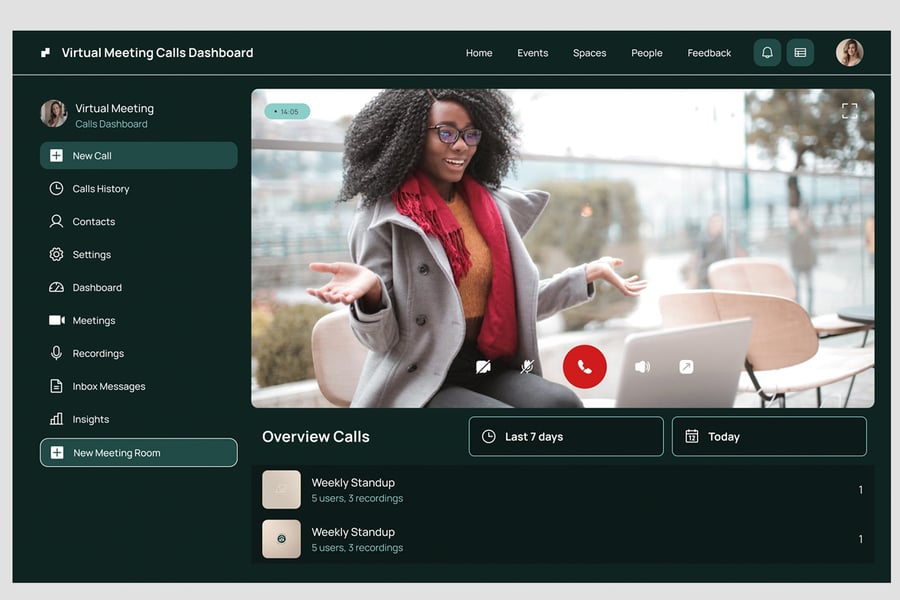This screenshot has height=600, width=900.
Task: Open Calls History in the sidebar
Action: point(100,189)
